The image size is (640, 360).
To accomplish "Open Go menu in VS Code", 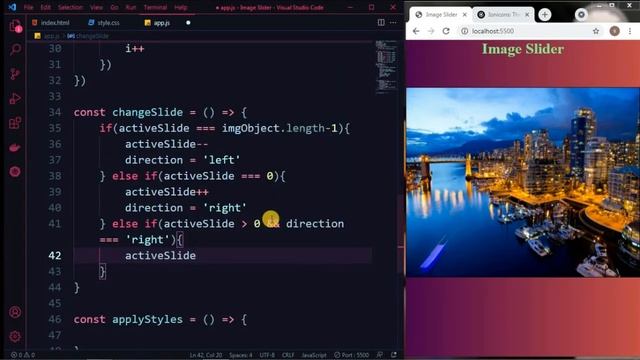I will click(x=114, y=7).
